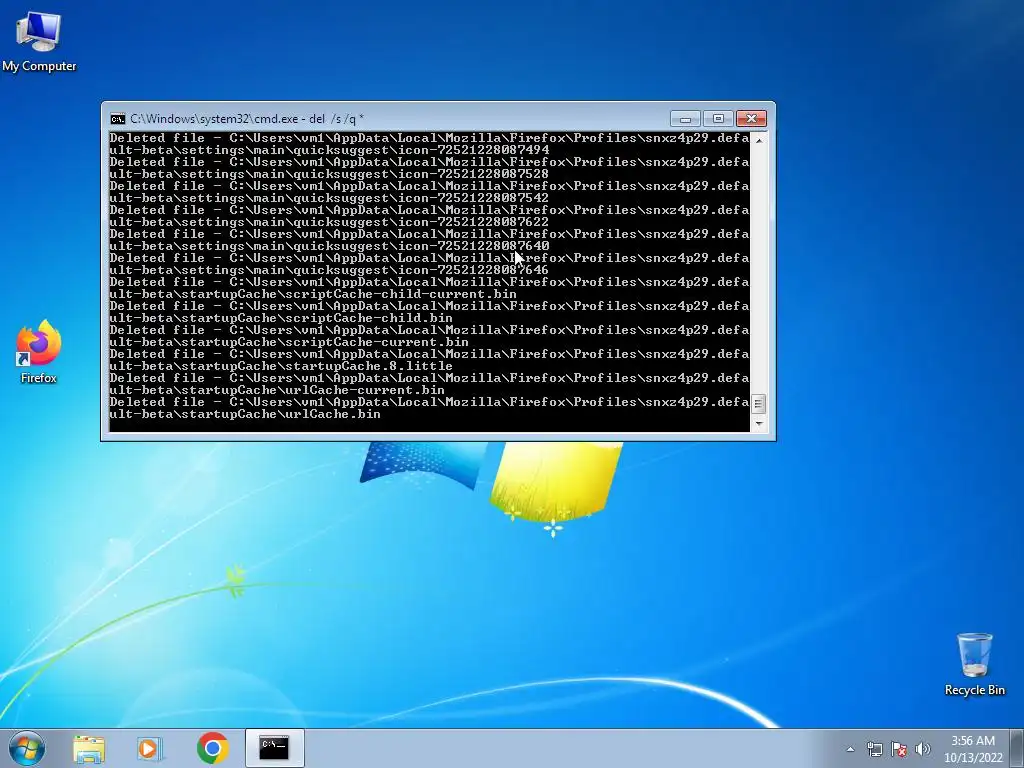Open Firefox desktop shortcut

(39, 352)
